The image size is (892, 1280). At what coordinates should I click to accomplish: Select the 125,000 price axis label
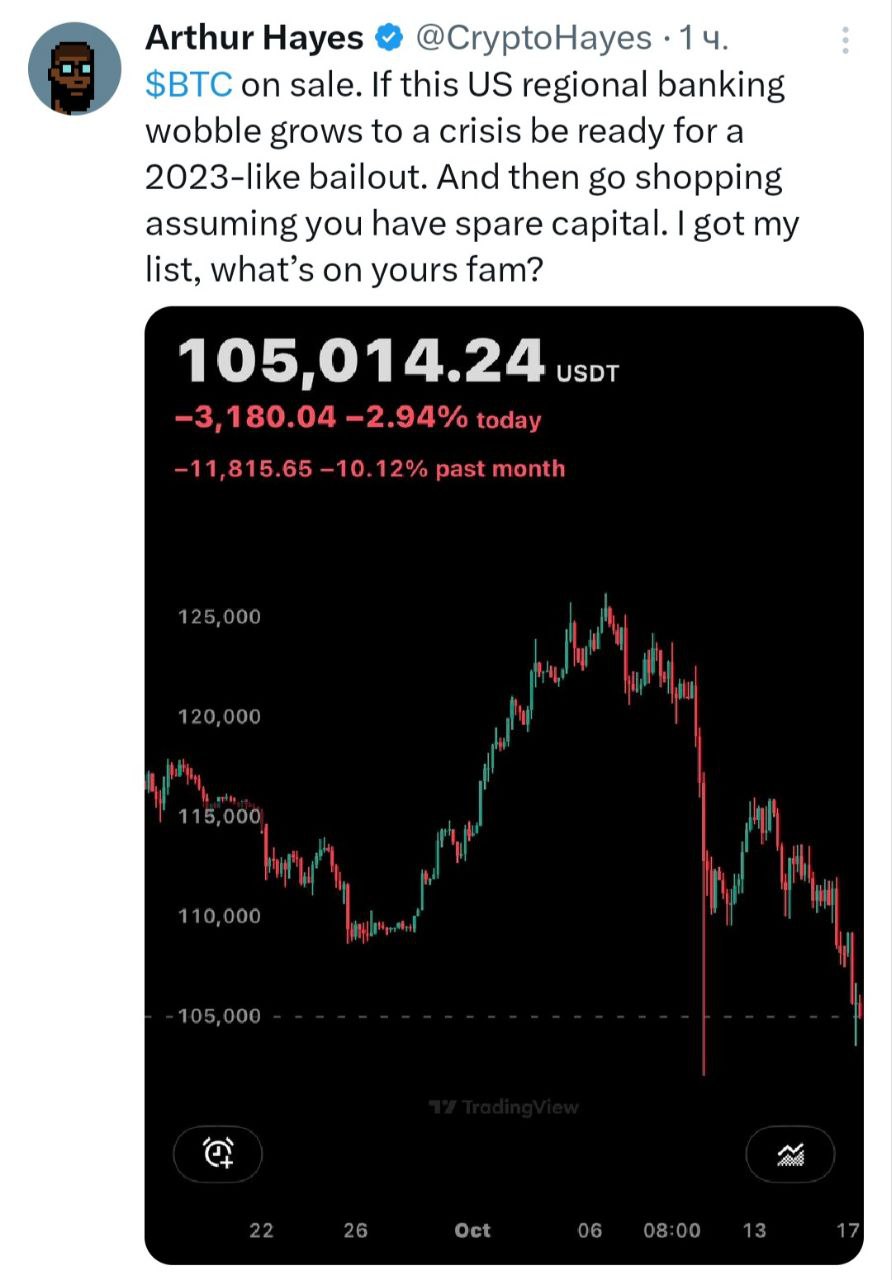click(x=219, y=617)
